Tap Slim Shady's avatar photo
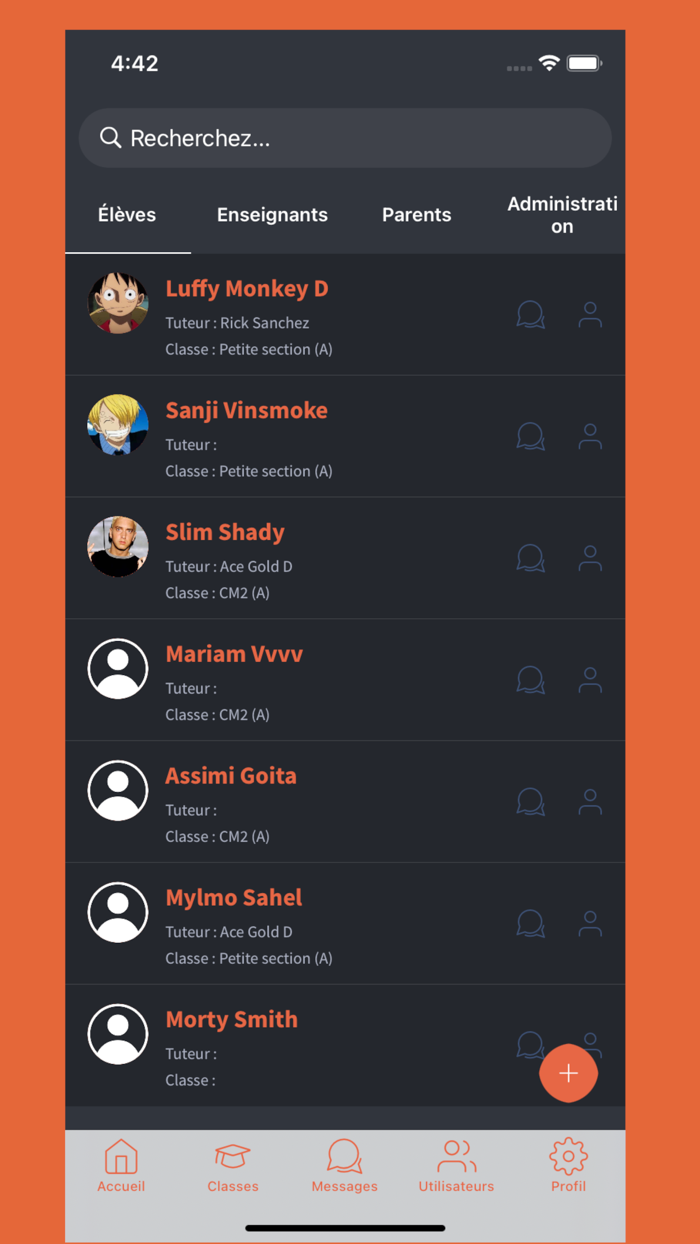The height and width of the screenshot is (1244, 700). [x=118, y=546]
